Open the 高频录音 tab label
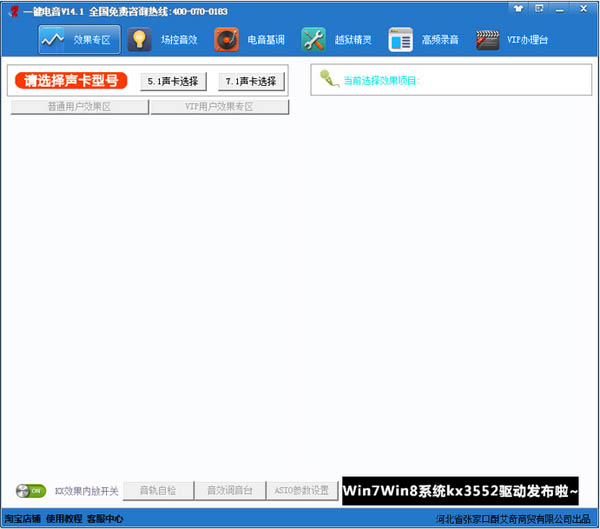 (440, 39)
